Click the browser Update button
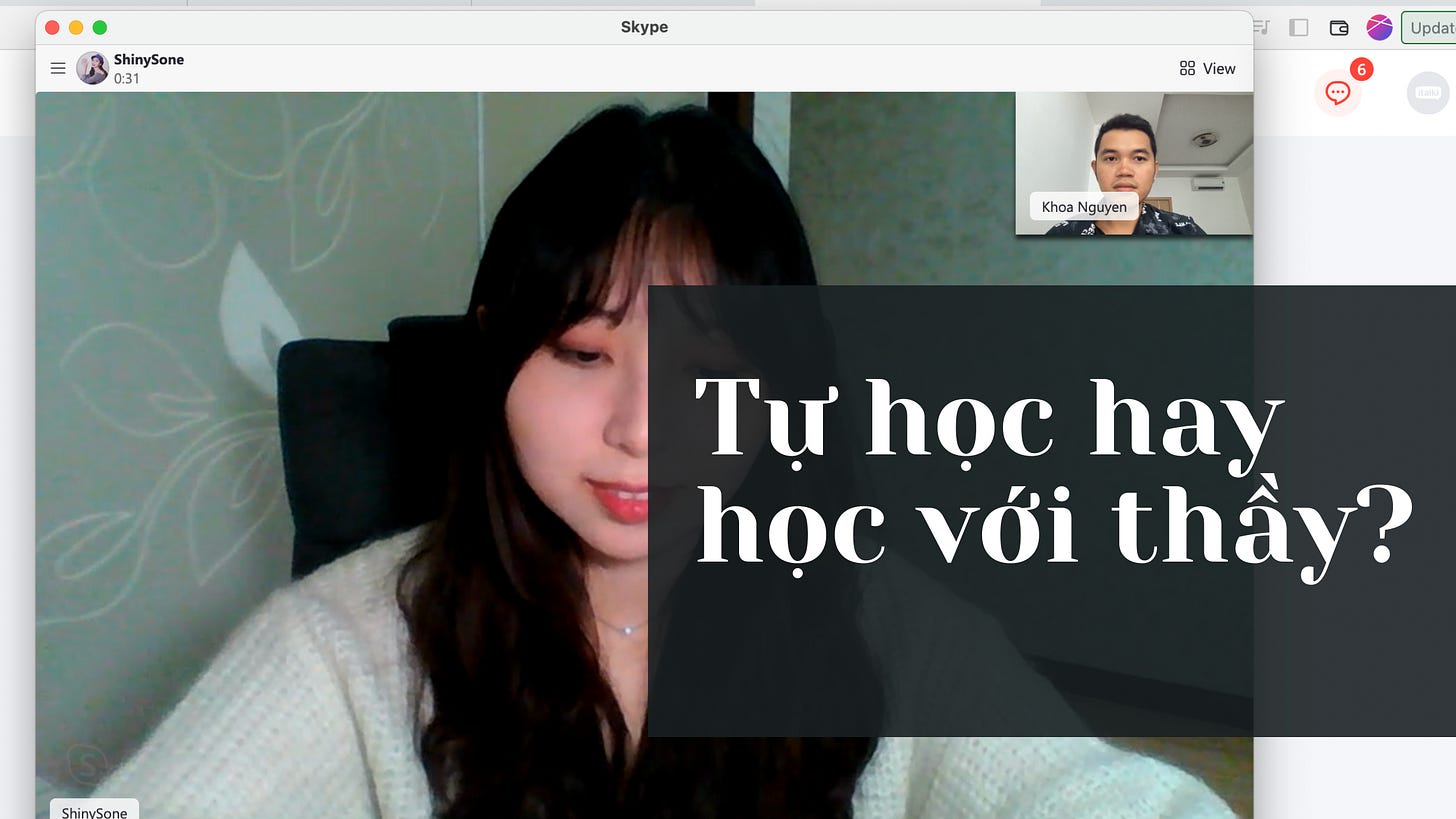 coord(1429,28)
